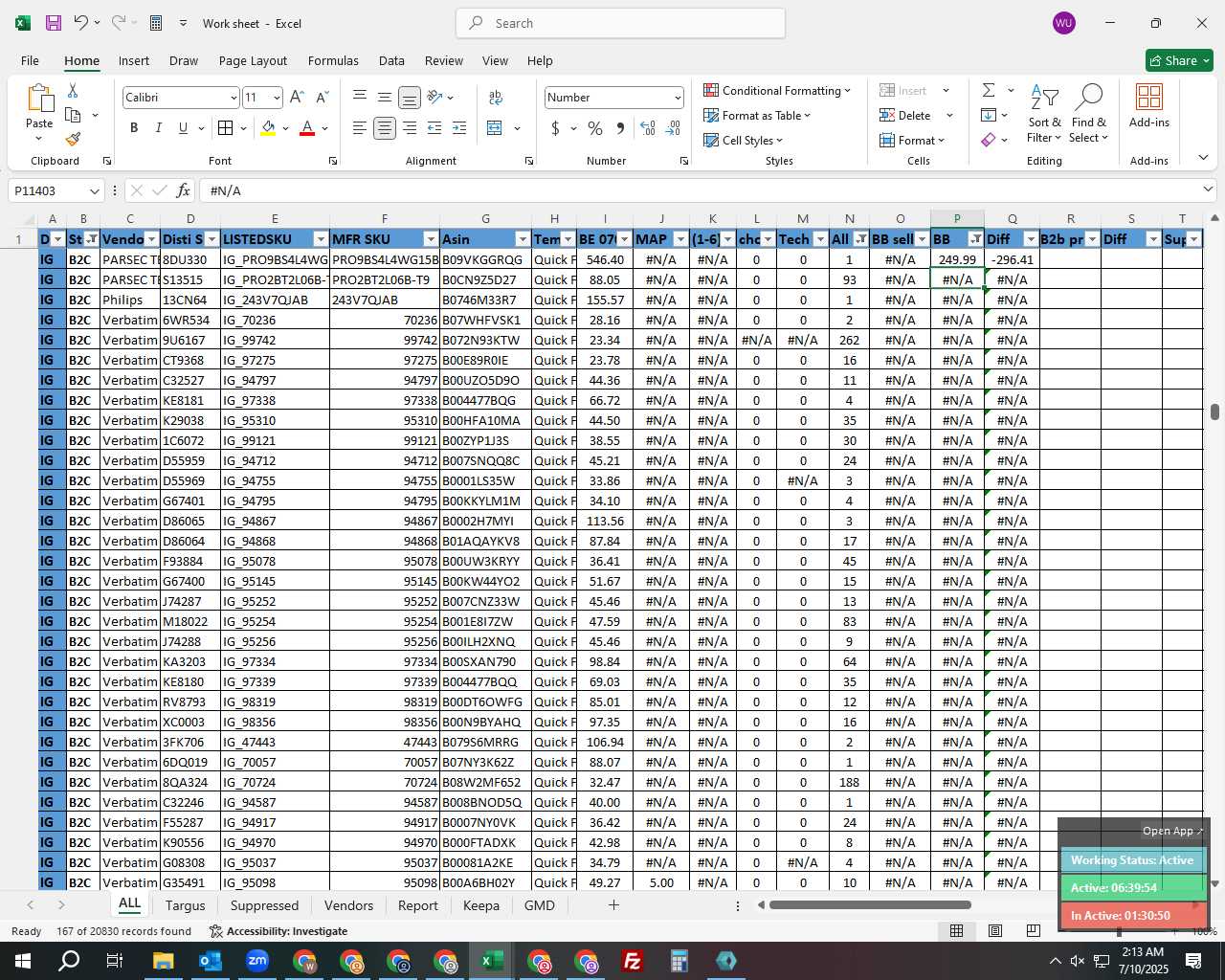Click in the Search box in the title bar
The image size is (1225, 980).
(620, 23)
